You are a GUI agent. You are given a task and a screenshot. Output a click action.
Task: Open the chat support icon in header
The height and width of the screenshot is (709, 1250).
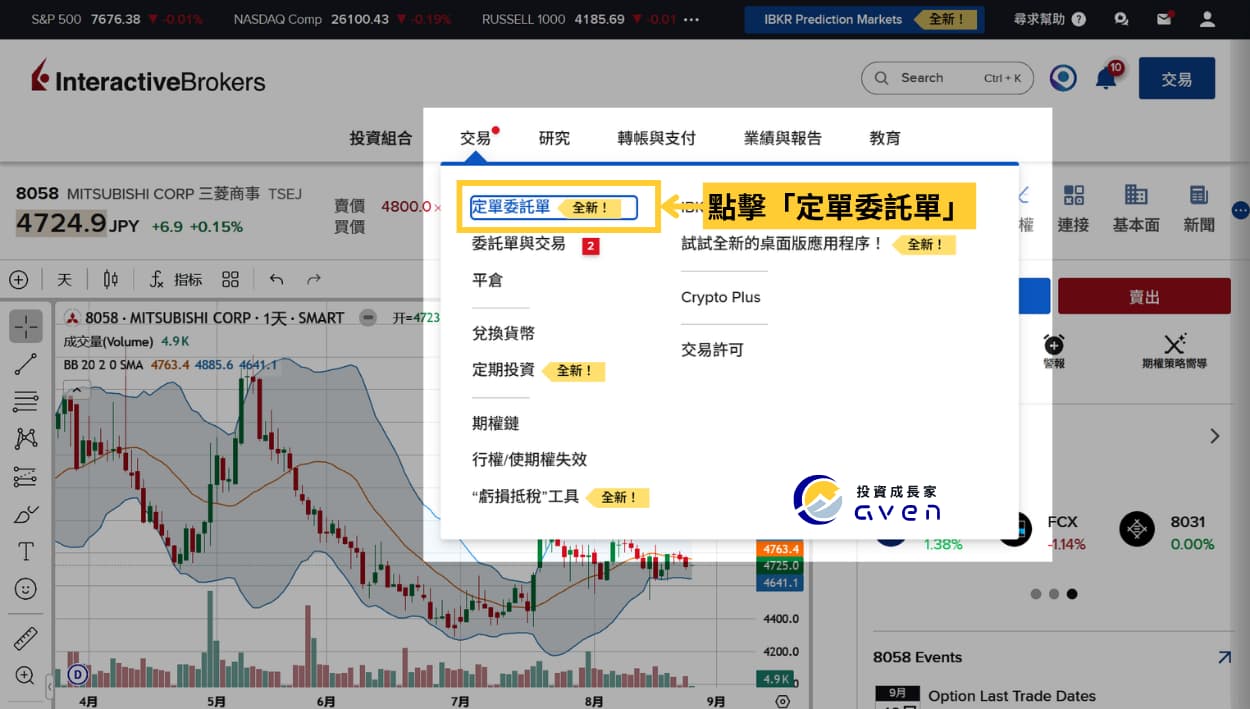(1122, 19)
